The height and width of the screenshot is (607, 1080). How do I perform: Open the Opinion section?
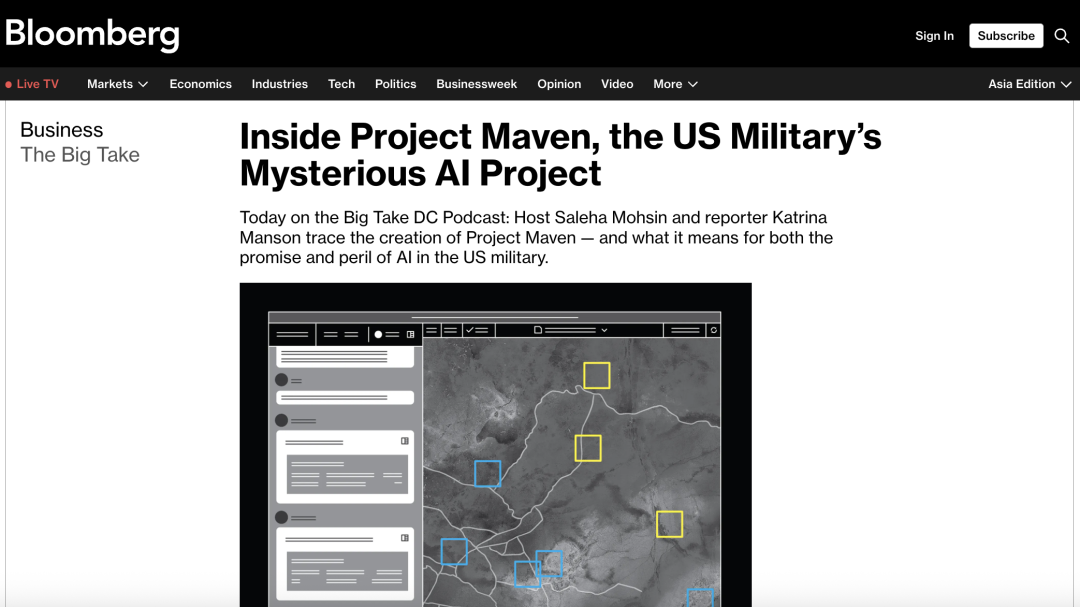tap(559, 84)
